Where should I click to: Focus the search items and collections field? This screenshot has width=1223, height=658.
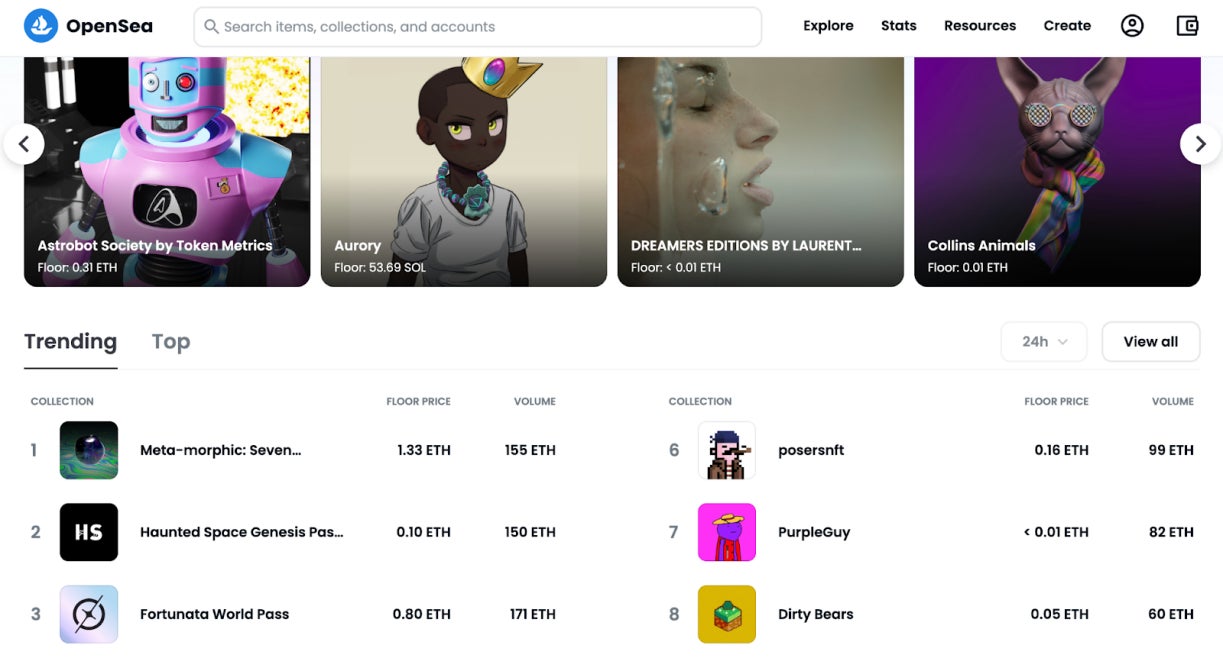coord(478,27)
